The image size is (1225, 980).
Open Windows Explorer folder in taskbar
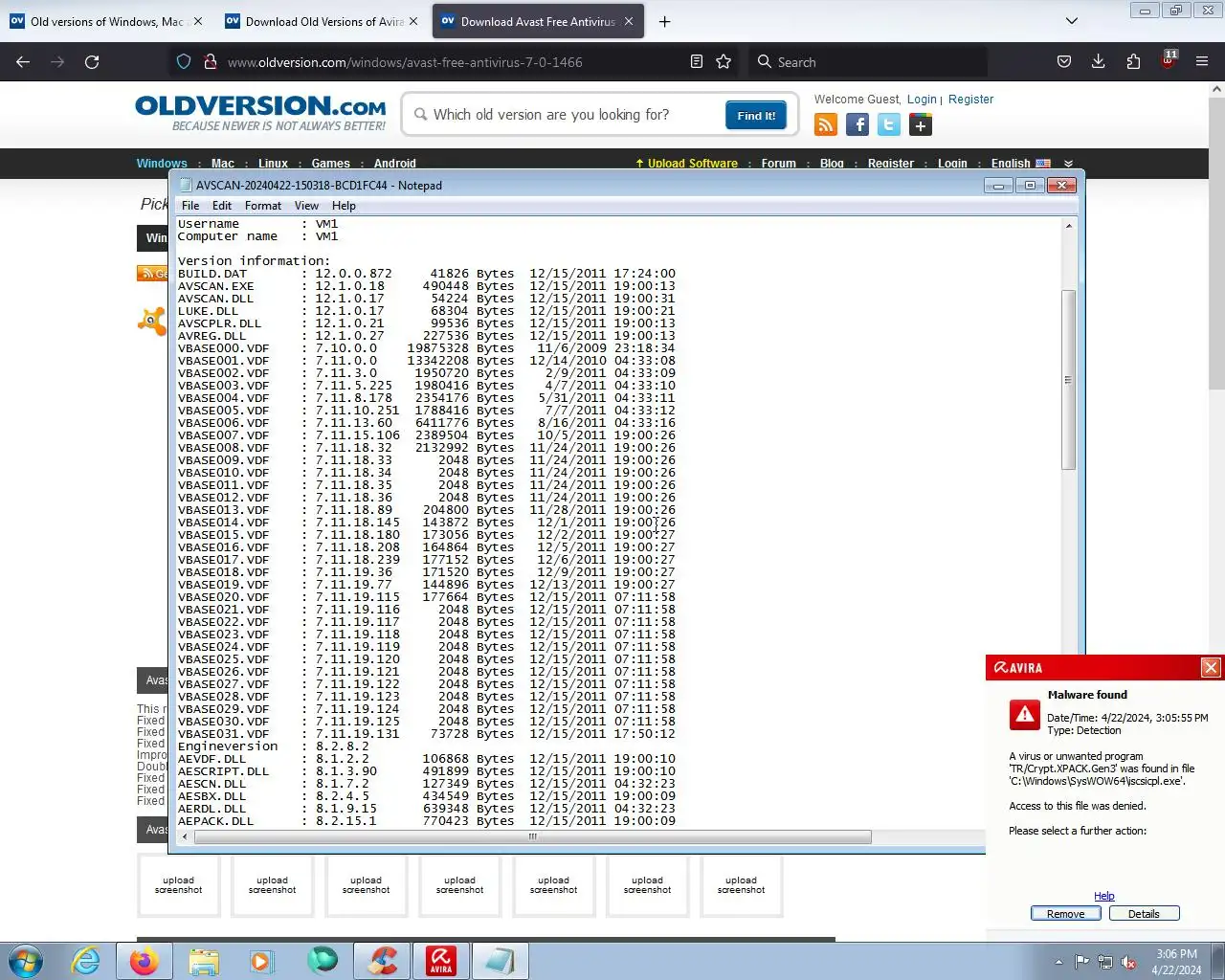(x=204, y=961)
